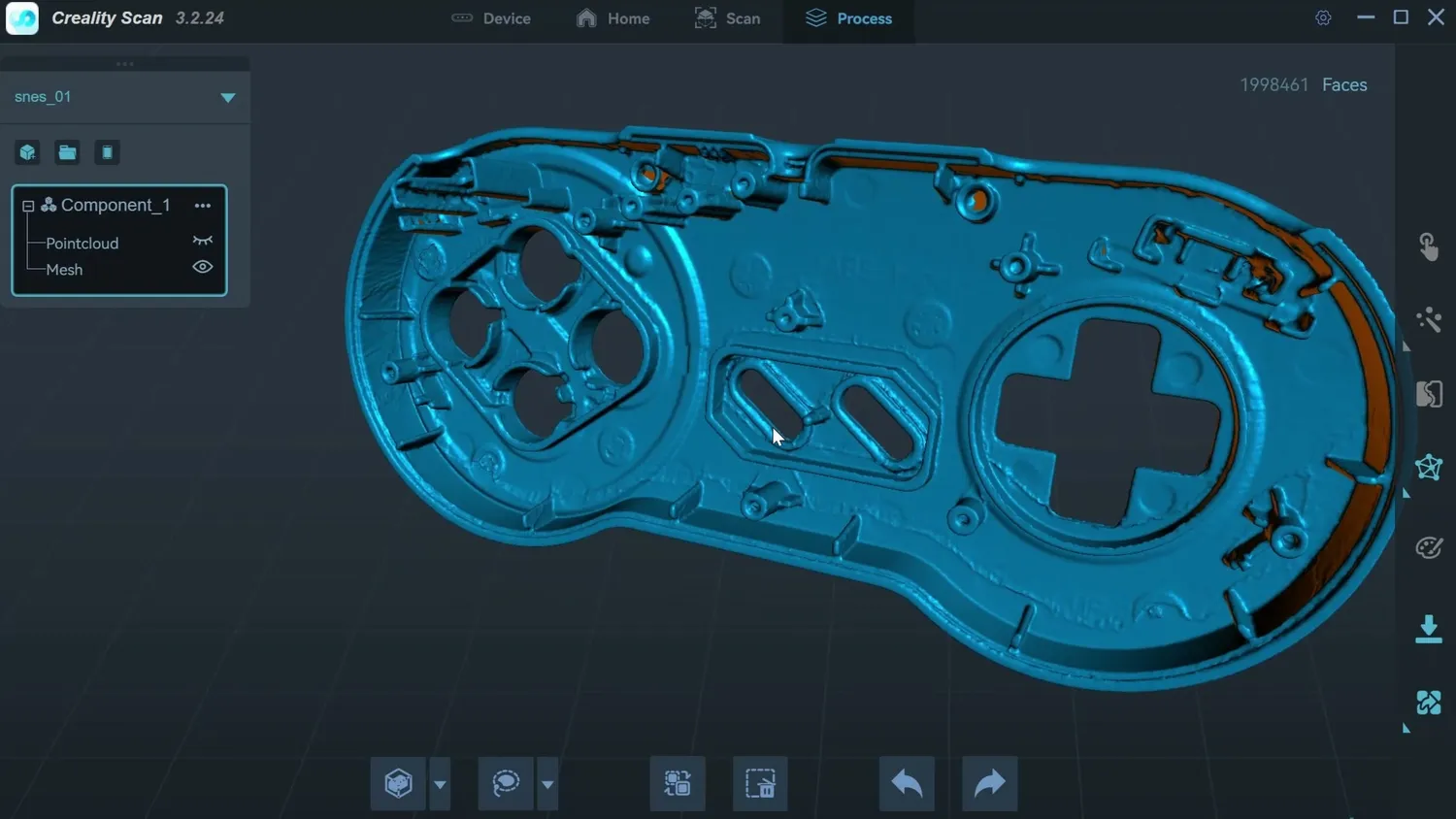Switch to the Home tab

613,18
